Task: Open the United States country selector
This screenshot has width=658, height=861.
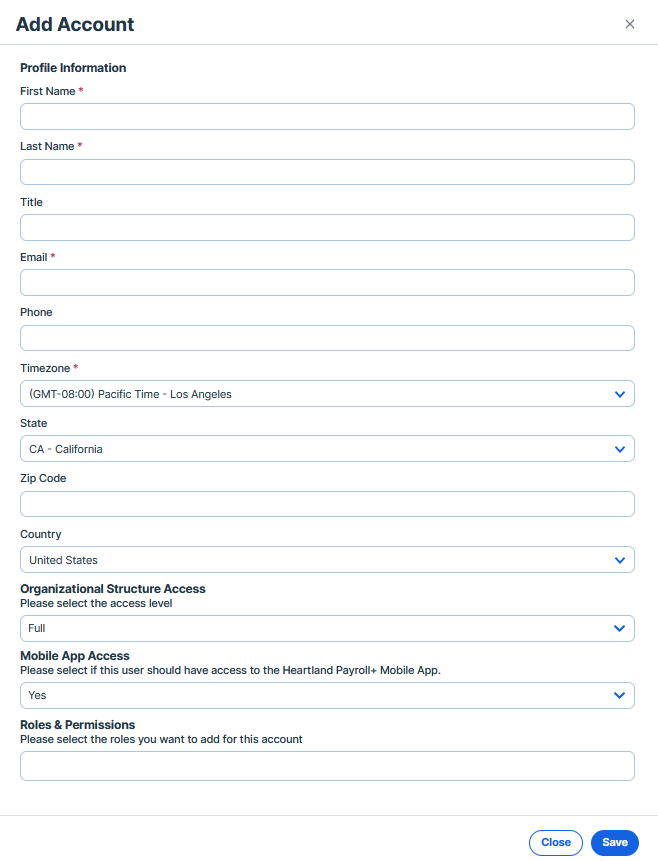Action: [x=327, y=560]
